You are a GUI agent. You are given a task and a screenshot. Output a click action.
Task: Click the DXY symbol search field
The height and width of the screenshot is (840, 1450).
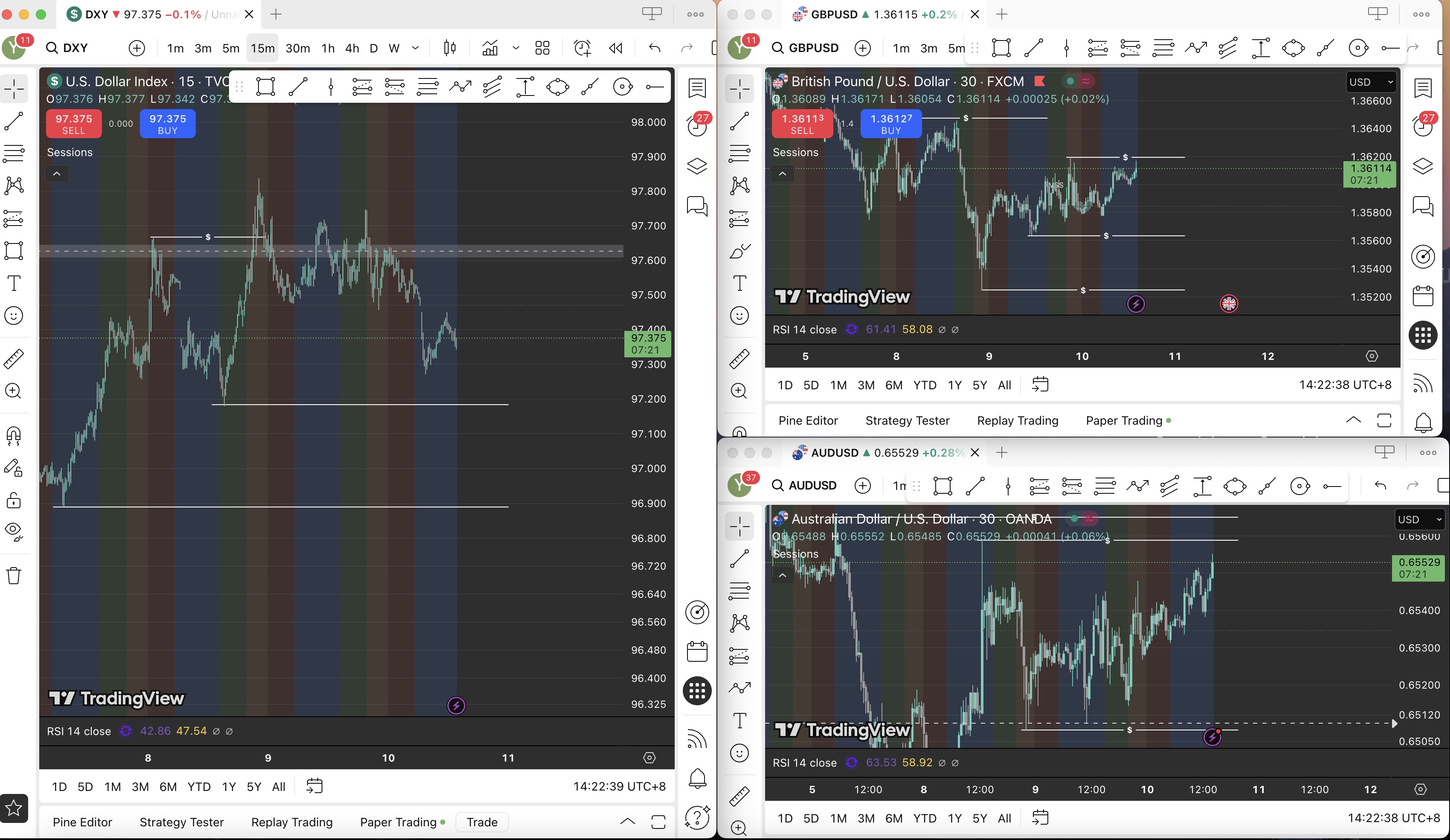(x=68, y=48)
